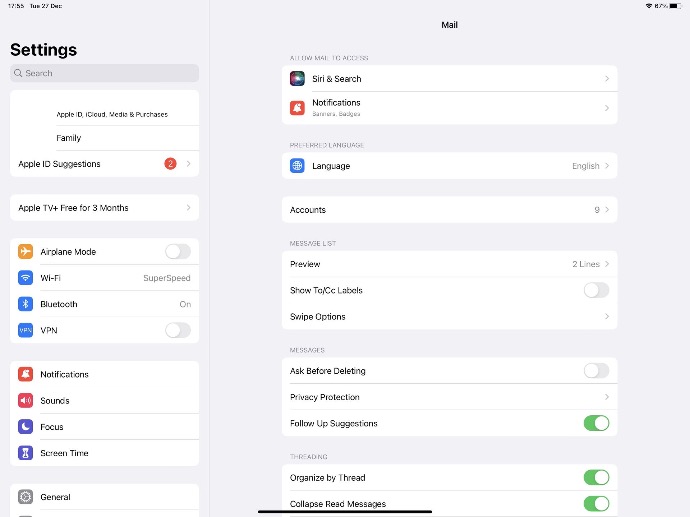The height and width of the screenshot is (517, 690).
Task: Tap the Siri & Search icon
Action: (x=297, y=78)
